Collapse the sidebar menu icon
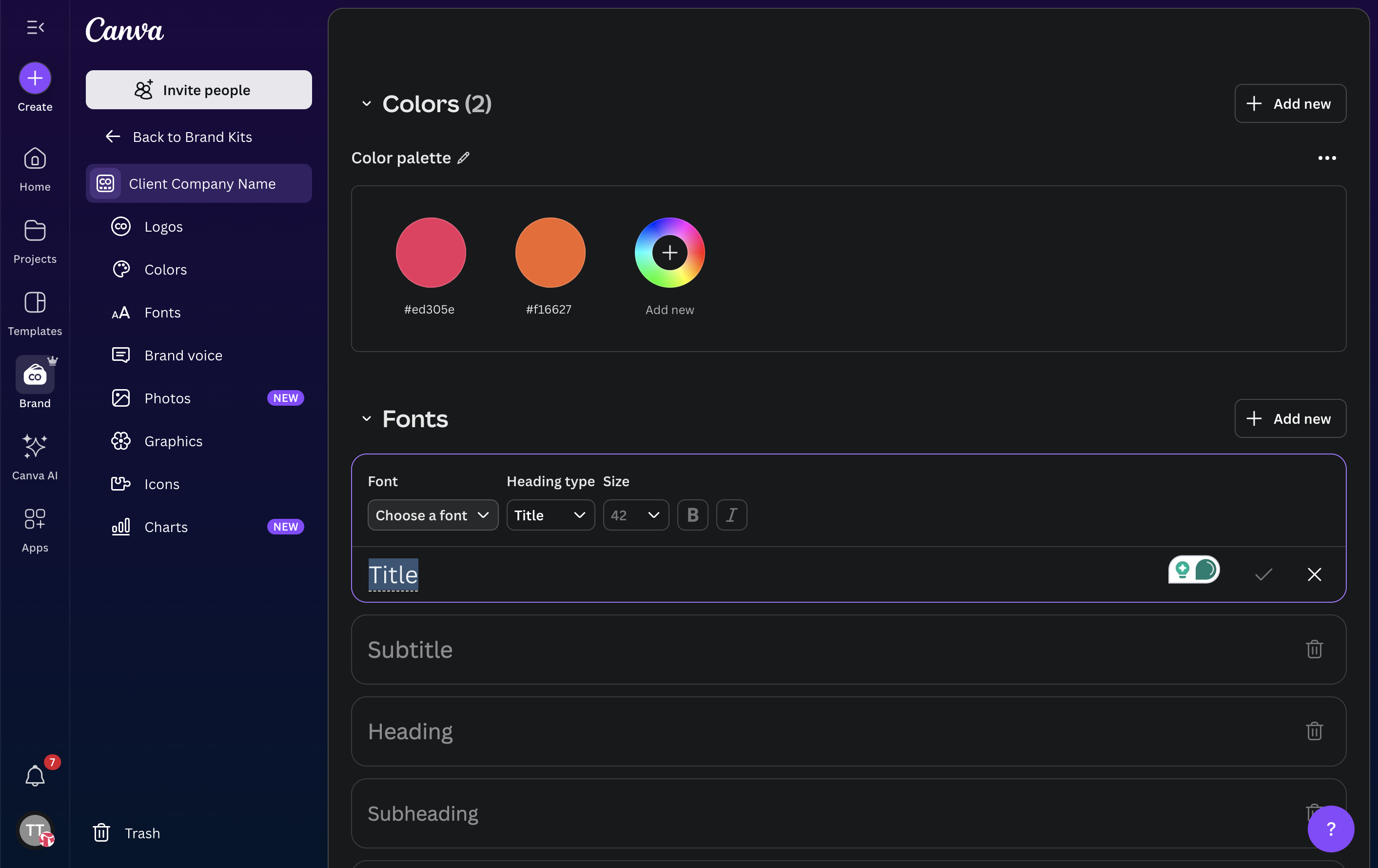Image resolution: width=1378 pixels, height=868 pixels. coord(35,27)
